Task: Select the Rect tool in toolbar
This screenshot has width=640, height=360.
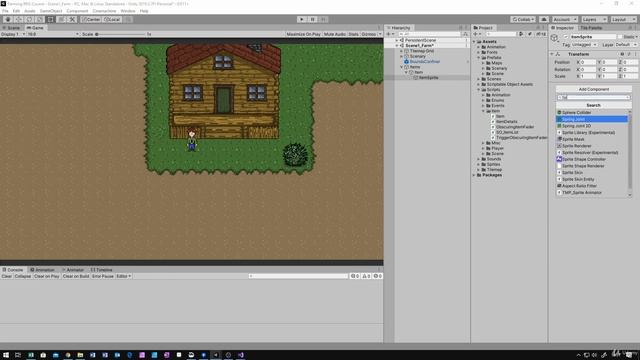Action: click(x=50, y=19)
